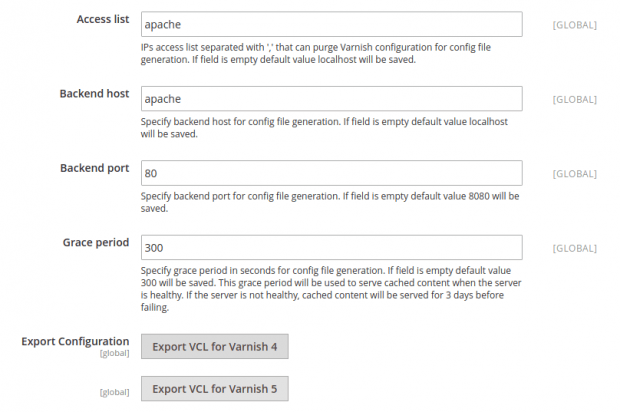Click the global tag under Export Configuration

click(113, 353)
